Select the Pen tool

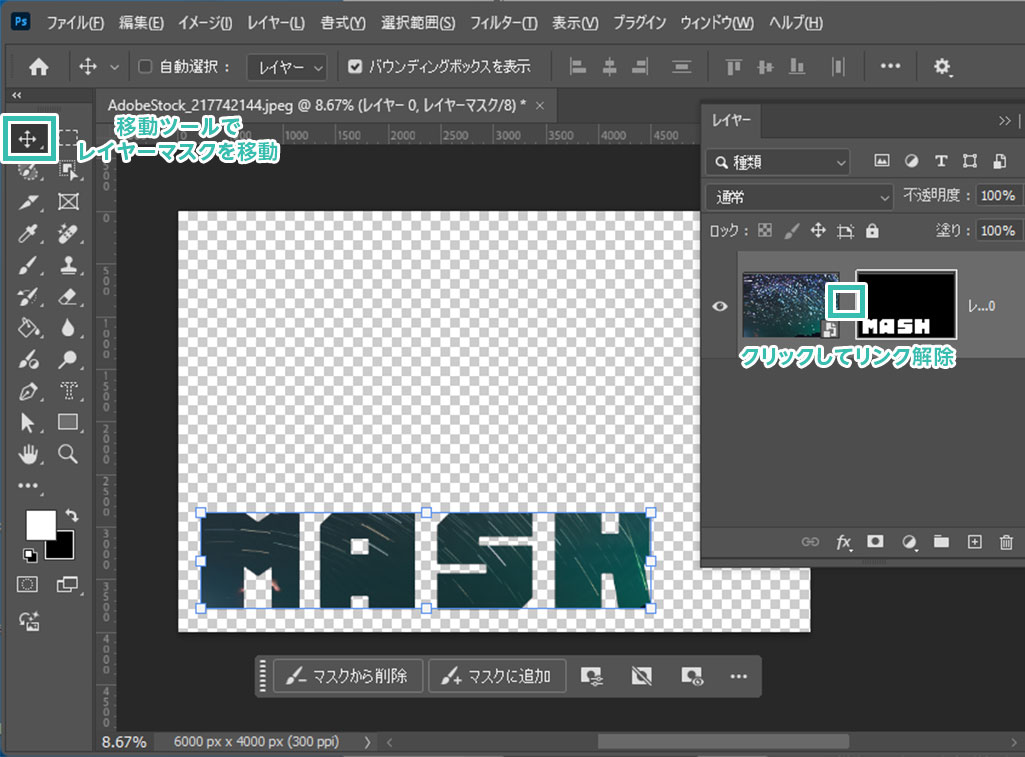click(27, 391)
